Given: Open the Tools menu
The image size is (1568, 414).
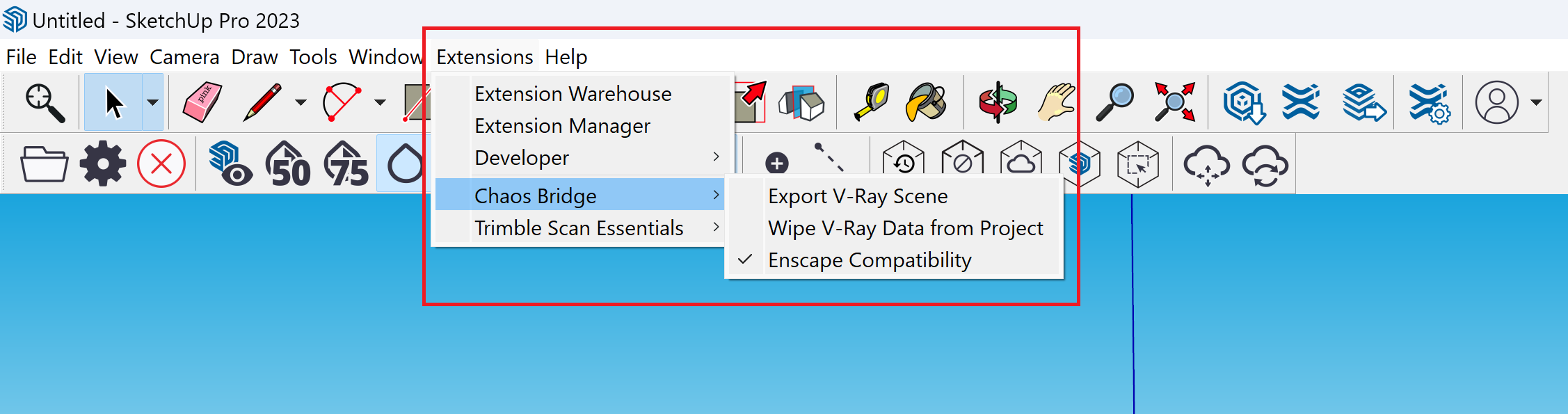Looking at the screenshot, I should (x=313, y=57).
